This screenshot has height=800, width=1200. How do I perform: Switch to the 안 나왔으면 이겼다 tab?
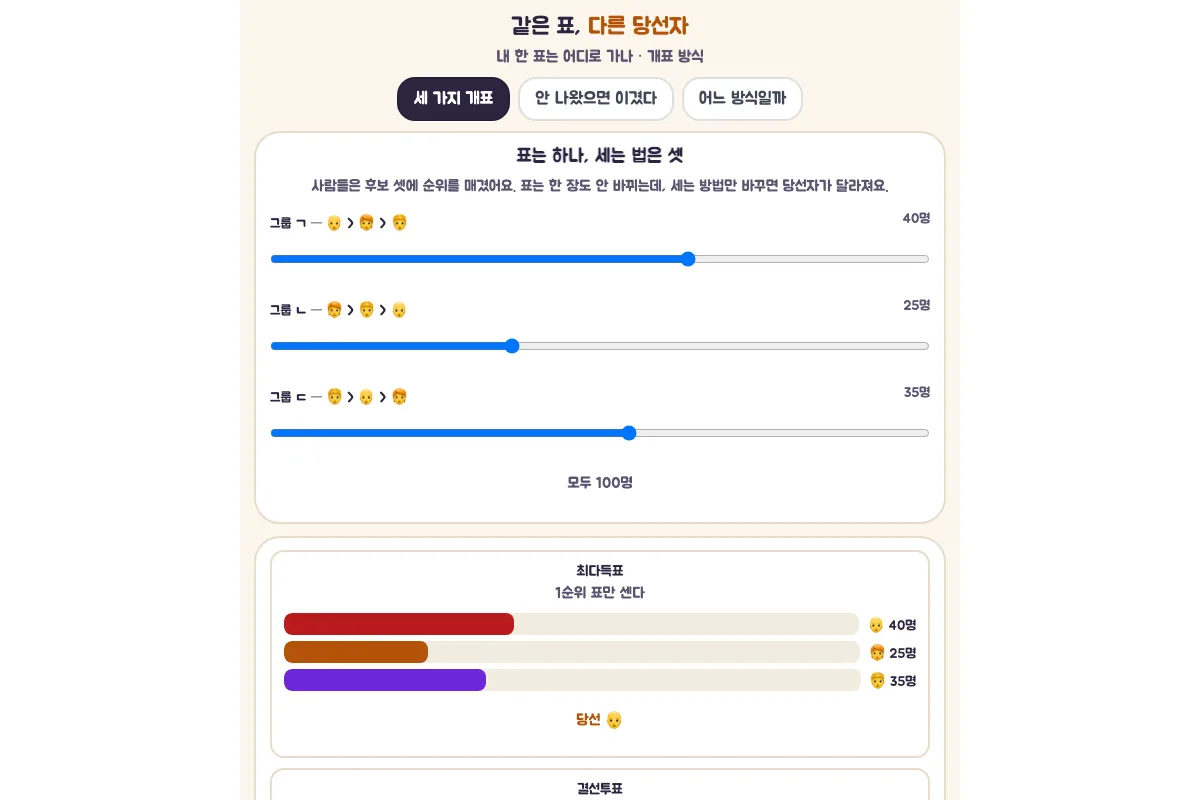coord(596,98)
